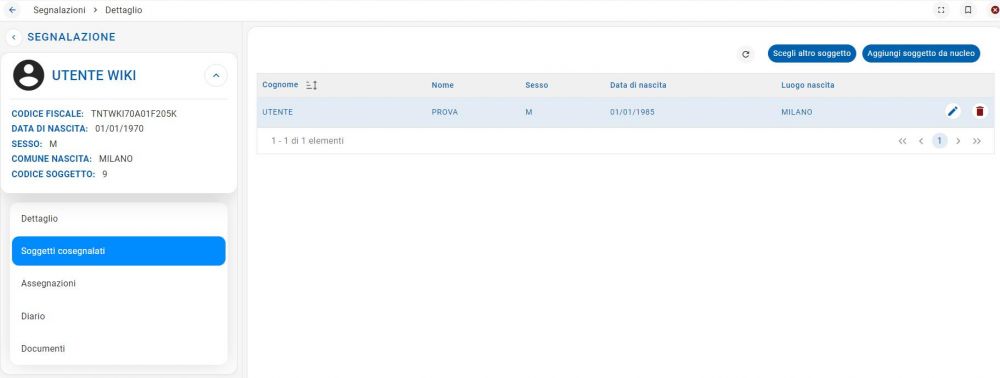Click Aggiungi soggetto da nucleo button
1000x378 pixels.
click(921, 54)
